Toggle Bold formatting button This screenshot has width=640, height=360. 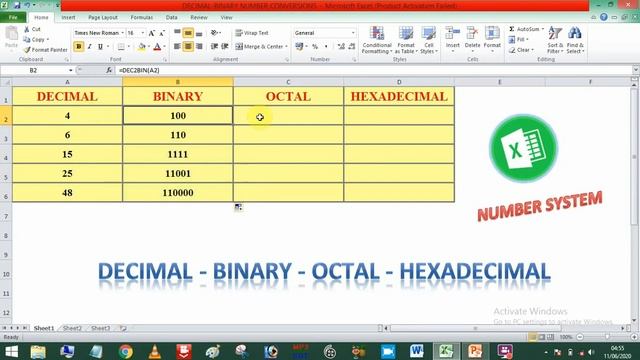79,47
